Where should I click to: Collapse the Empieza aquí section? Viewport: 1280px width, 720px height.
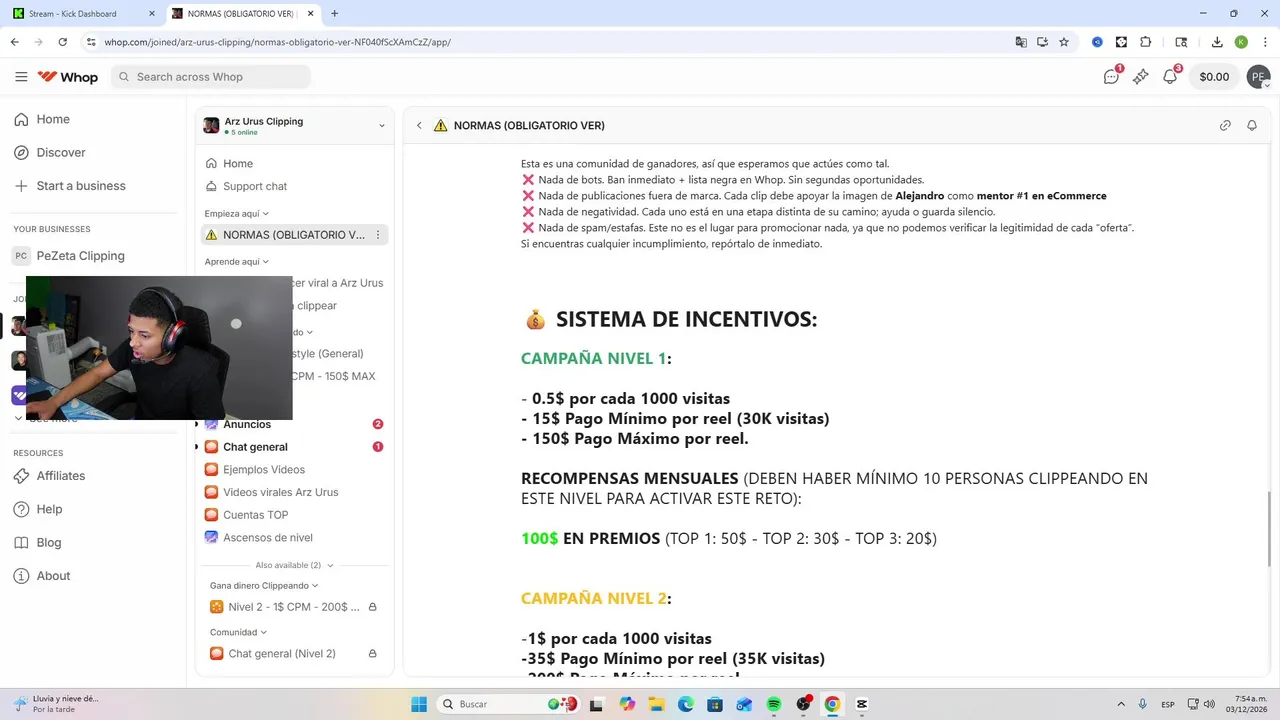point(237,213)
